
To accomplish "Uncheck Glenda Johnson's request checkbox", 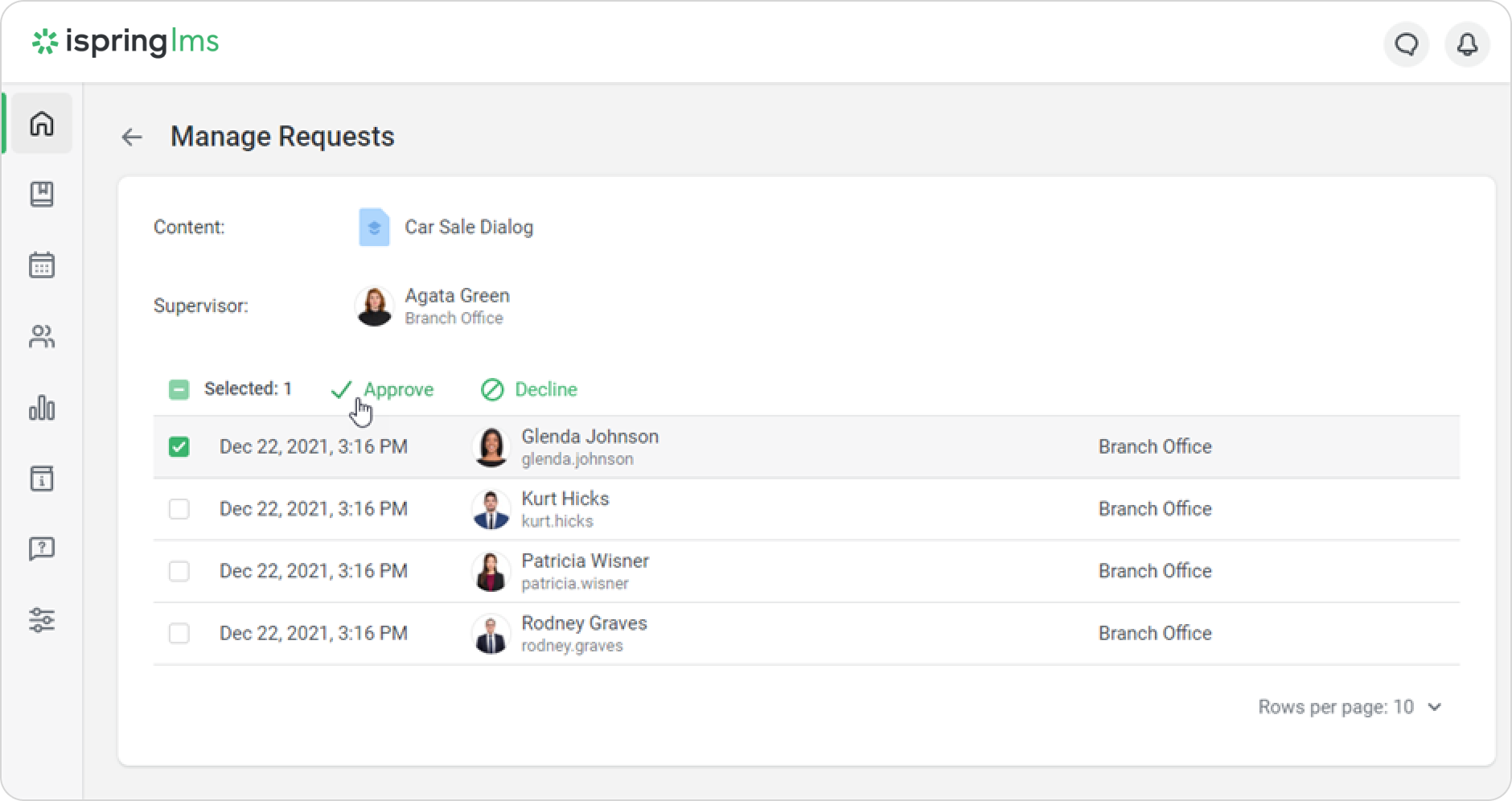I will pos(179,447).
